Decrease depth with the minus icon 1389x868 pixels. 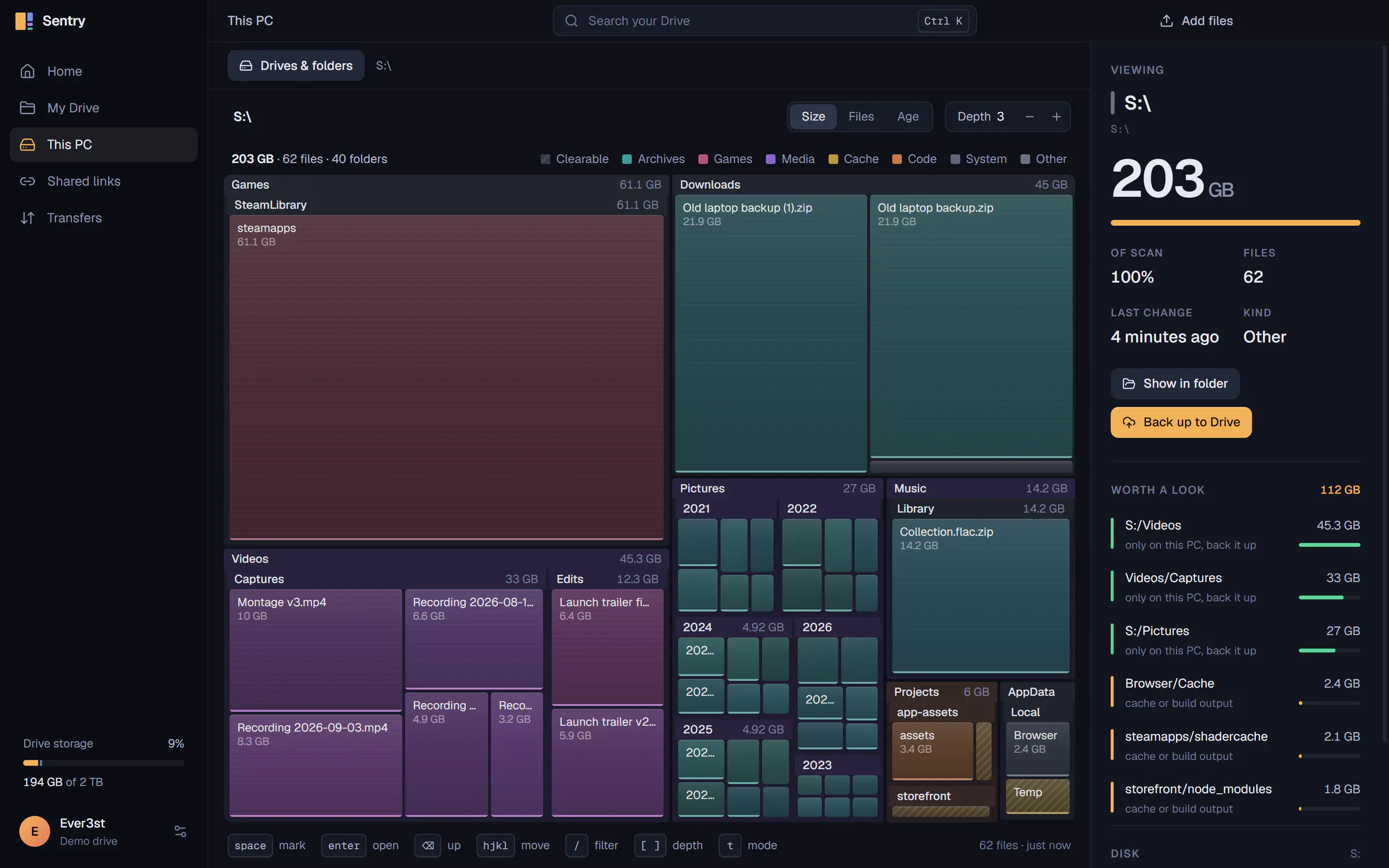coord(1029,117)
